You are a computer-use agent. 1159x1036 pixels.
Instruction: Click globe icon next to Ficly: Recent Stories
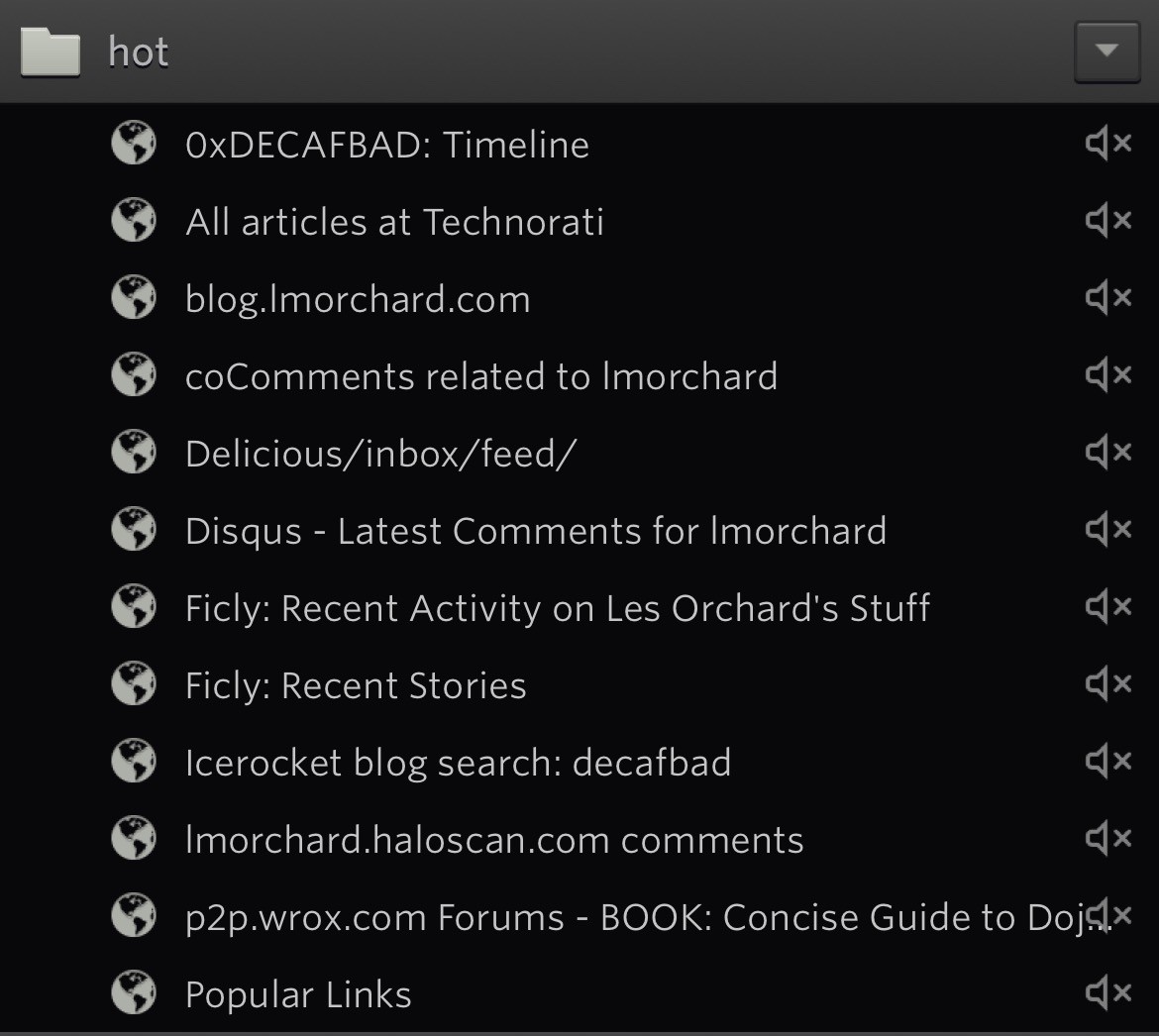click(x=133, y=685)
